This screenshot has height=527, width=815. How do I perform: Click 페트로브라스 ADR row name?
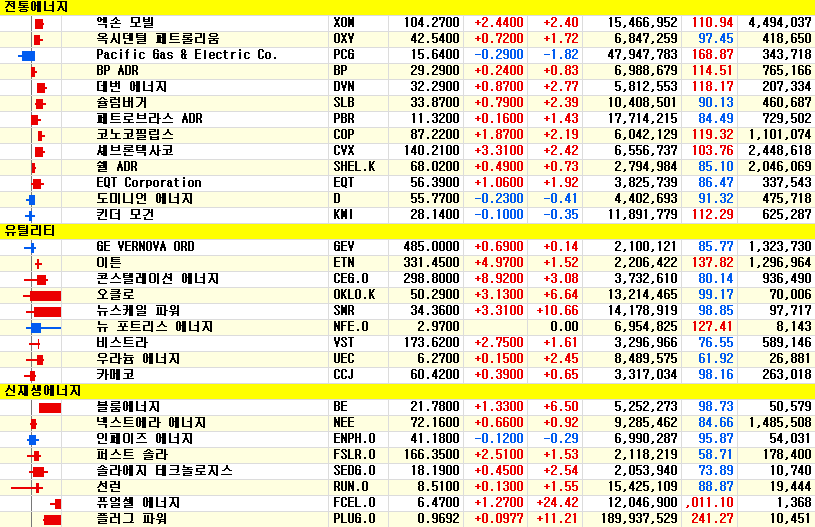coord(149,119)
